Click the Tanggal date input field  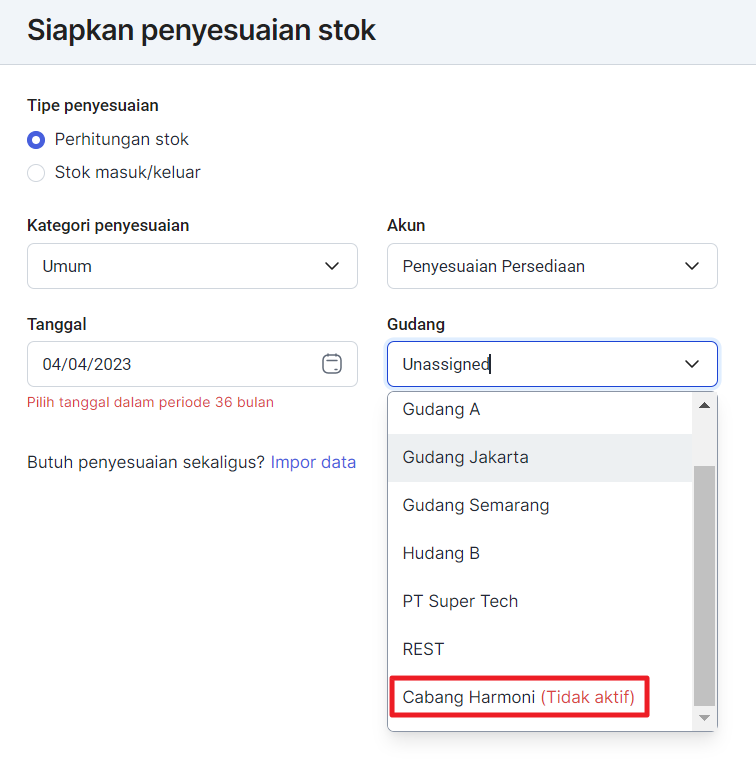point(170,364)
